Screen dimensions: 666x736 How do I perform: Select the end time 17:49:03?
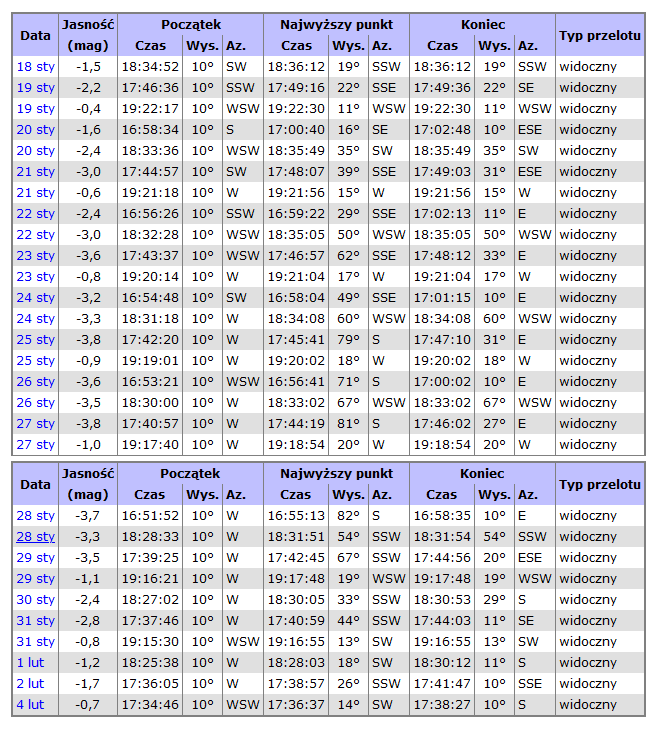(x=442, y=172)
